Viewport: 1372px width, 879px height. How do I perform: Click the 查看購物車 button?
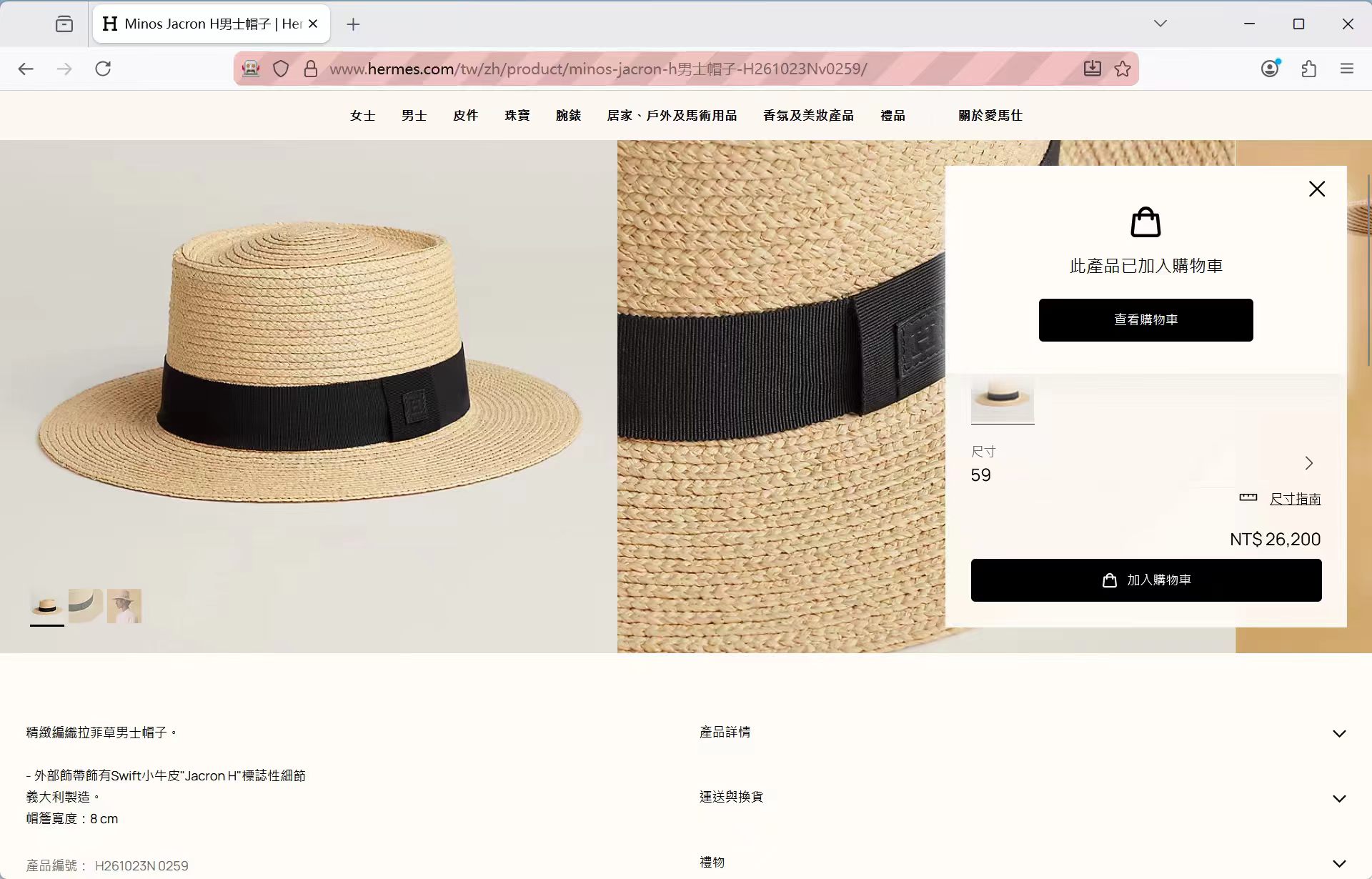[x=1145, y=320]
